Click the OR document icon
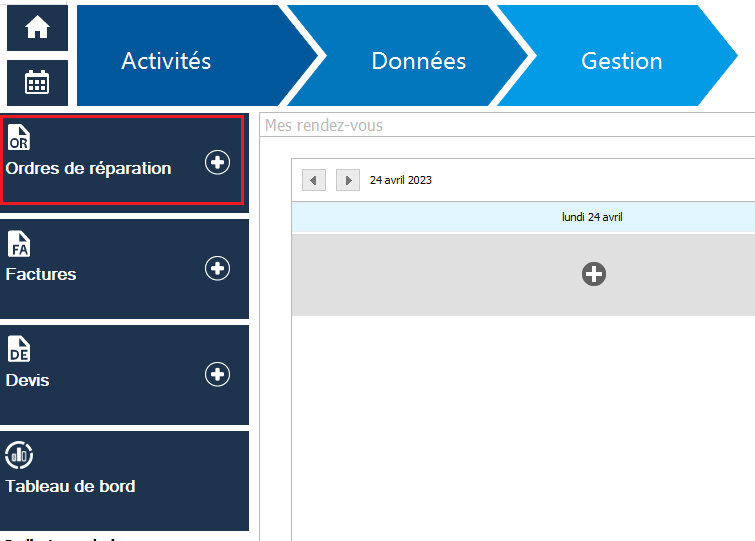Screen dimensions: 755x541 tap(19, 137)
